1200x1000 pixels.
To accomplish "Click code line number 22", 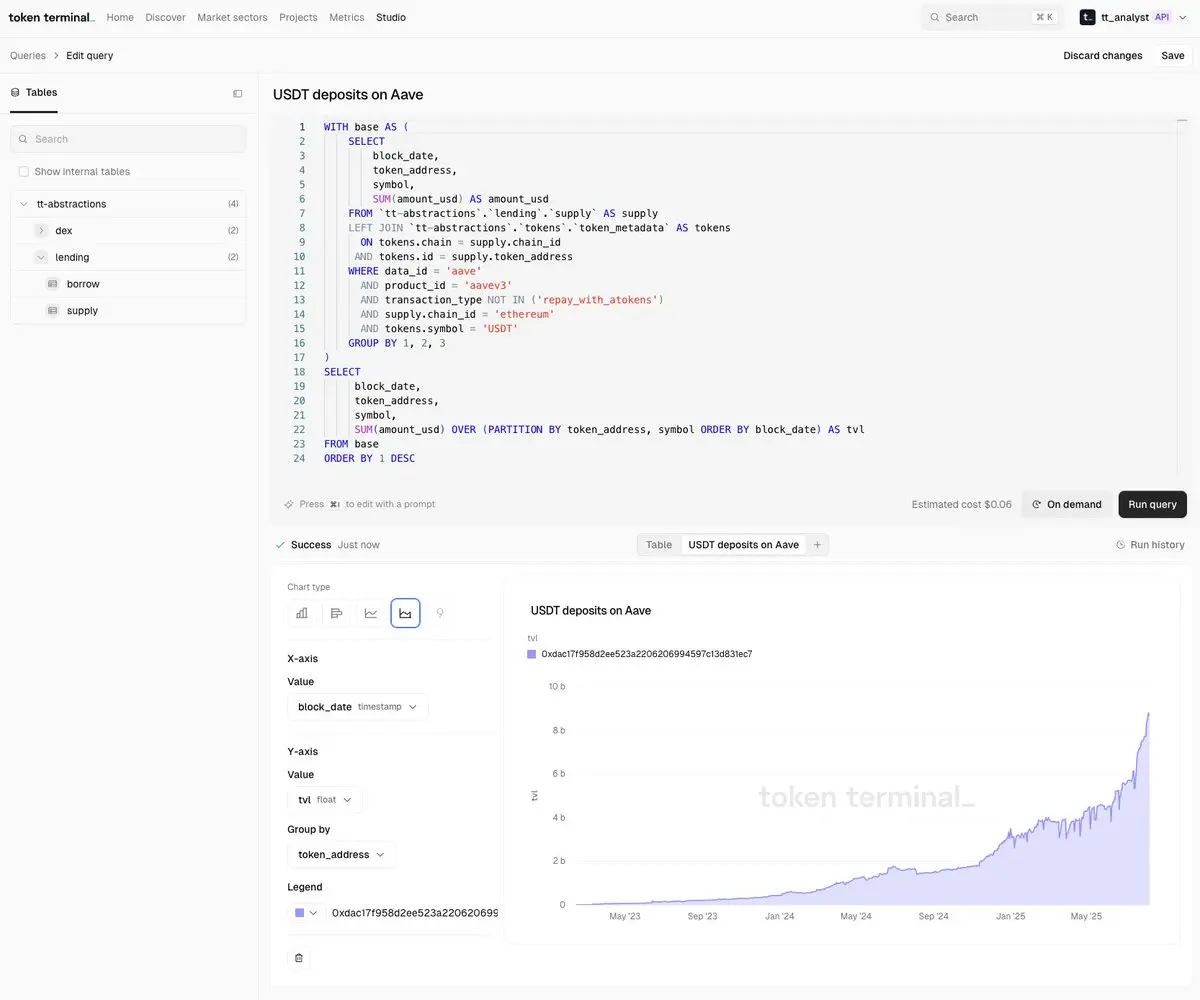I will pyautogui.click(x=299, y=429).
